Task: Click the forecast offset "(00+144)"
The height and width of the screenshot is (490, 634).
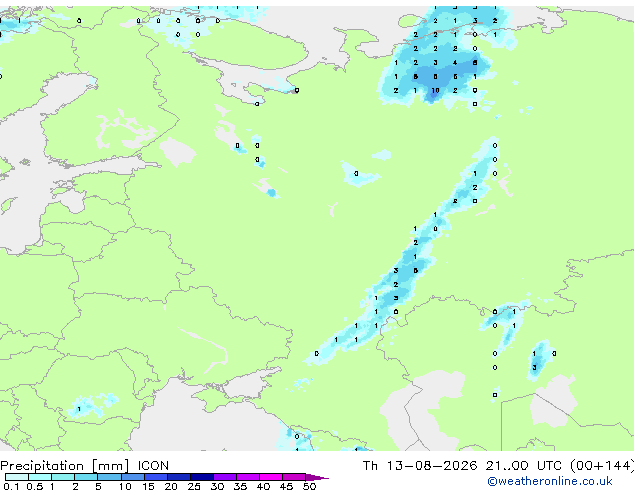Action: click(602, 466)
